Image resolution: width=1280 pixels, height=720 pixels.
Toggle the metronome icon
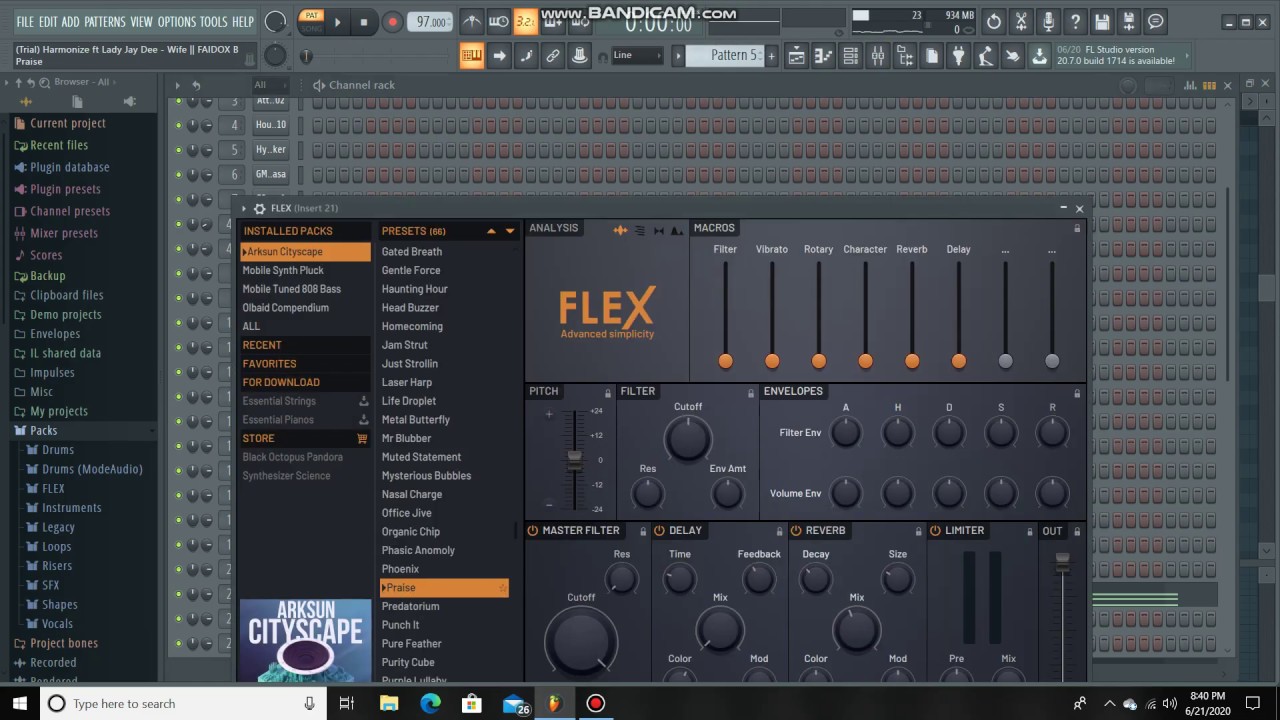[x=472, y=22]
